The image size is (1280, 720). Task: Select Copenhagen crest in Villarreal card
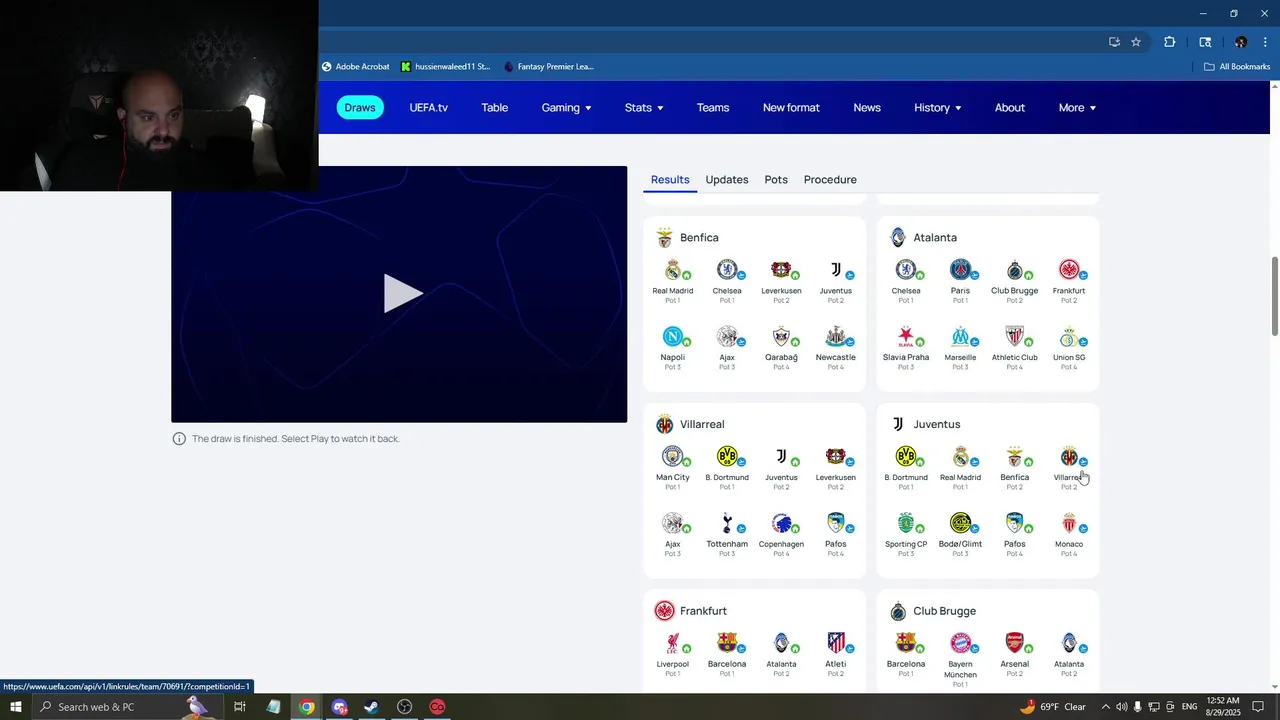781,523
